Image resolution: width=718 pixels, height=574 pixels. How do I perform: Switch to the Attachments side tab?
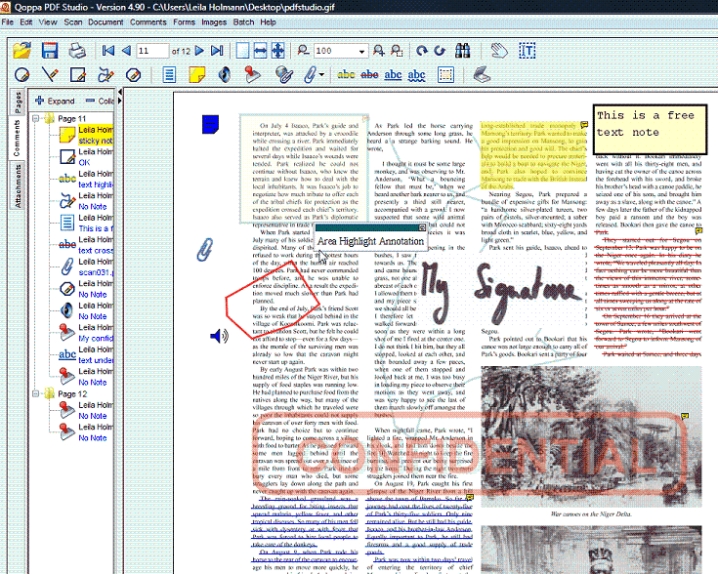(x=17, y=187)
